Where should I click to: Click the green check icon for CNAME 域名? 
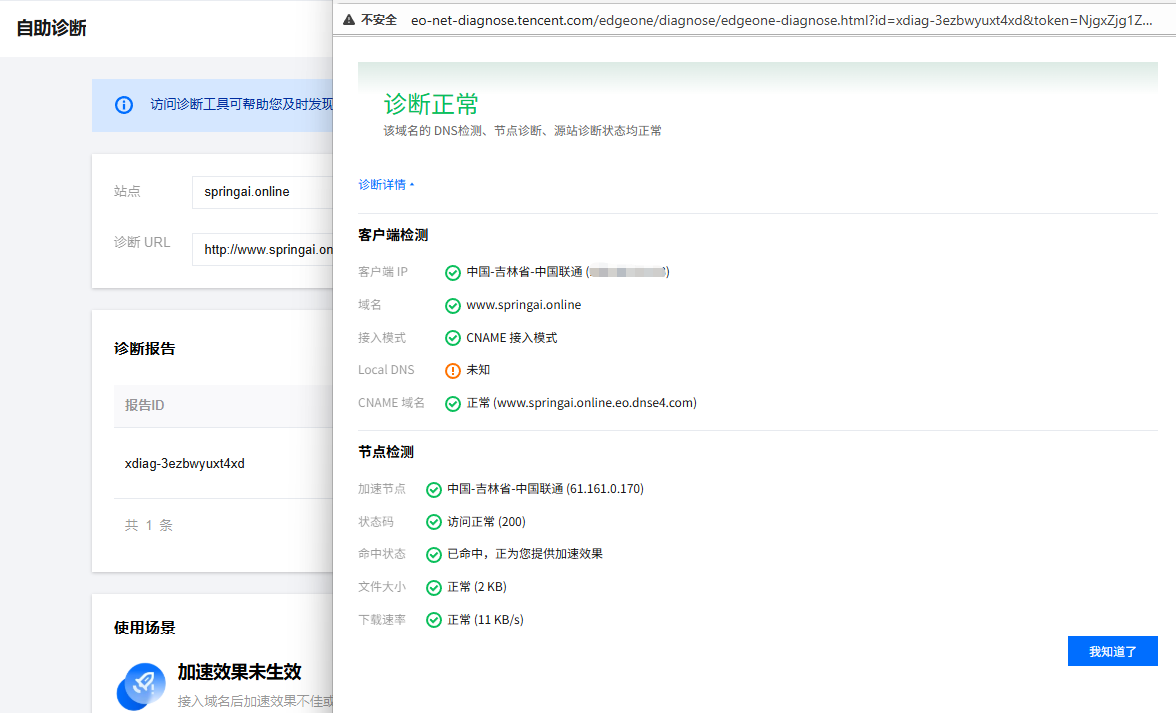(x=453, y=403)
